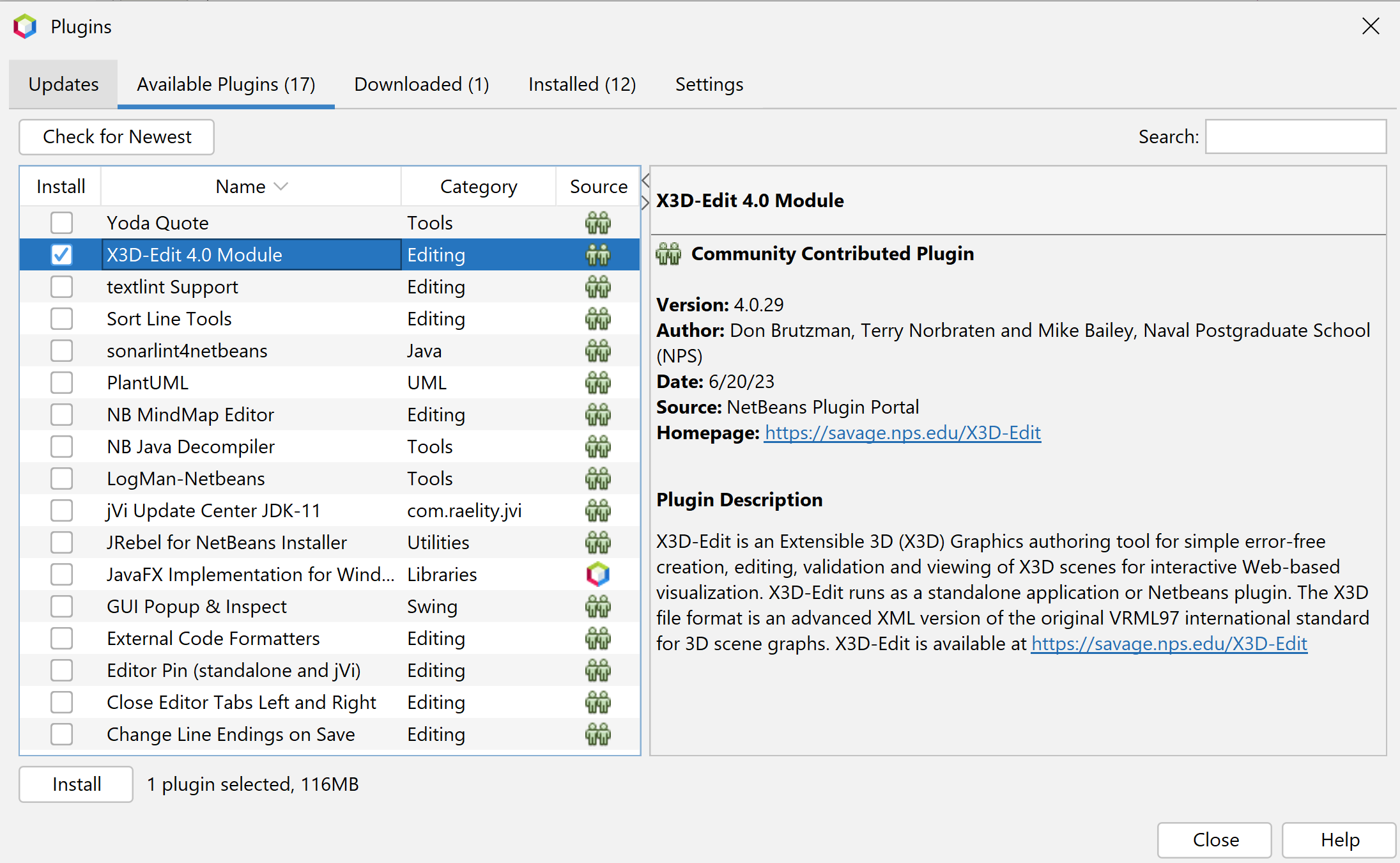Viewport: 1400px width, 863px height.
Task: Follow the X3D-Edit link in Plugin Description
Action: pos(1169,644)
